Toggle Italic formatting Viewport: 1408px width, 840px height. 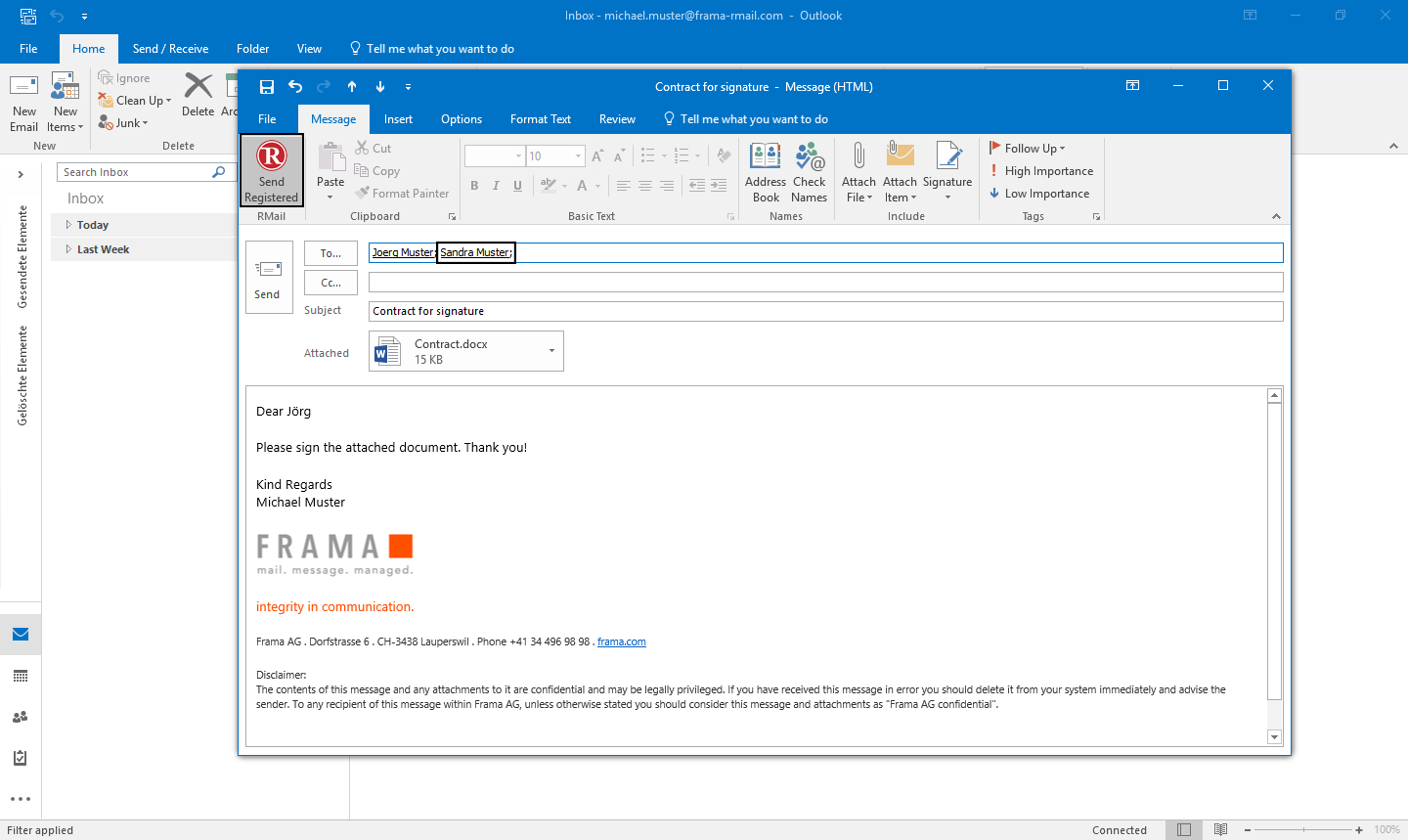pos(497,186)
